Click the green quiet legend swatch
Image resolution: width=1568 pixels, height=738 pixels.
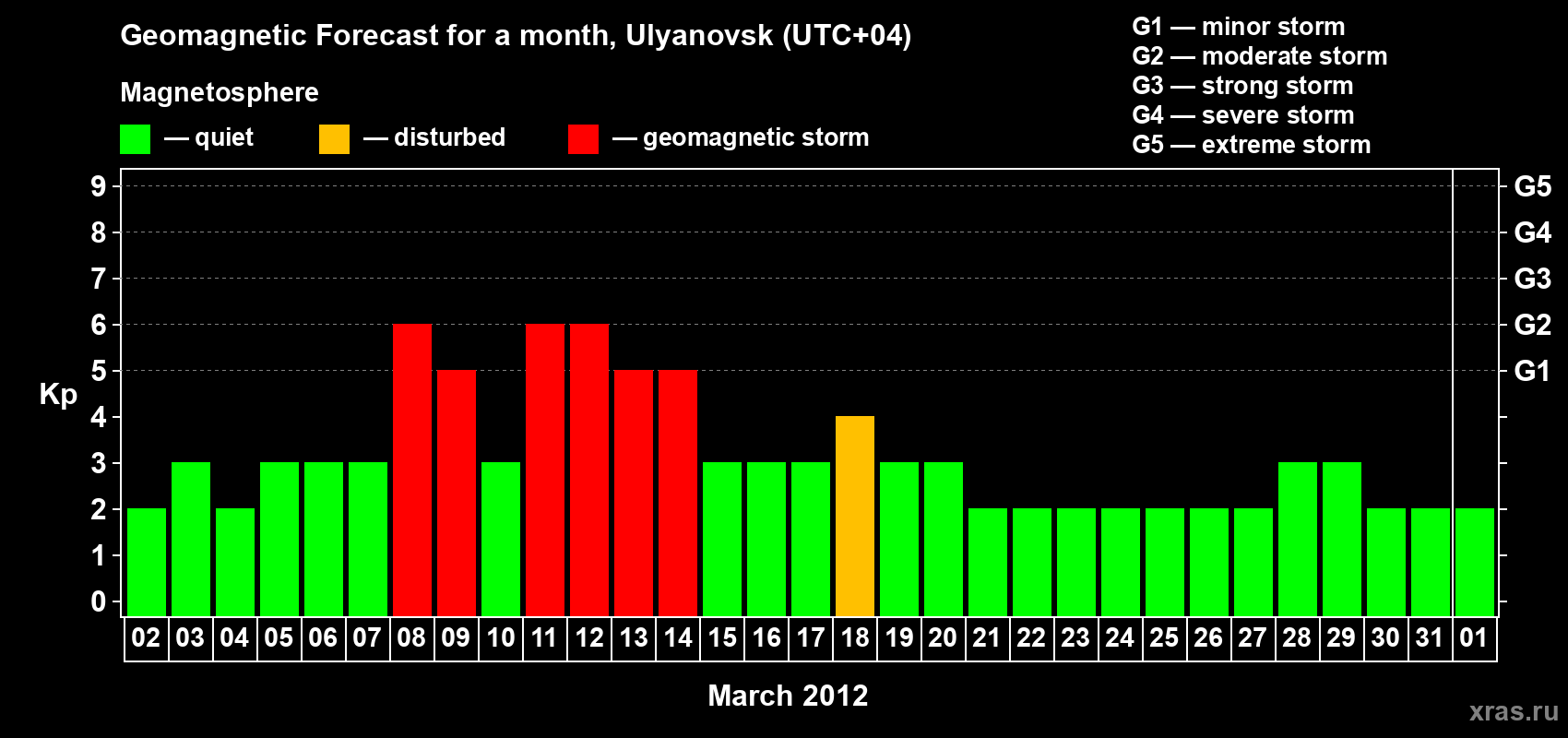click(136, 139)
